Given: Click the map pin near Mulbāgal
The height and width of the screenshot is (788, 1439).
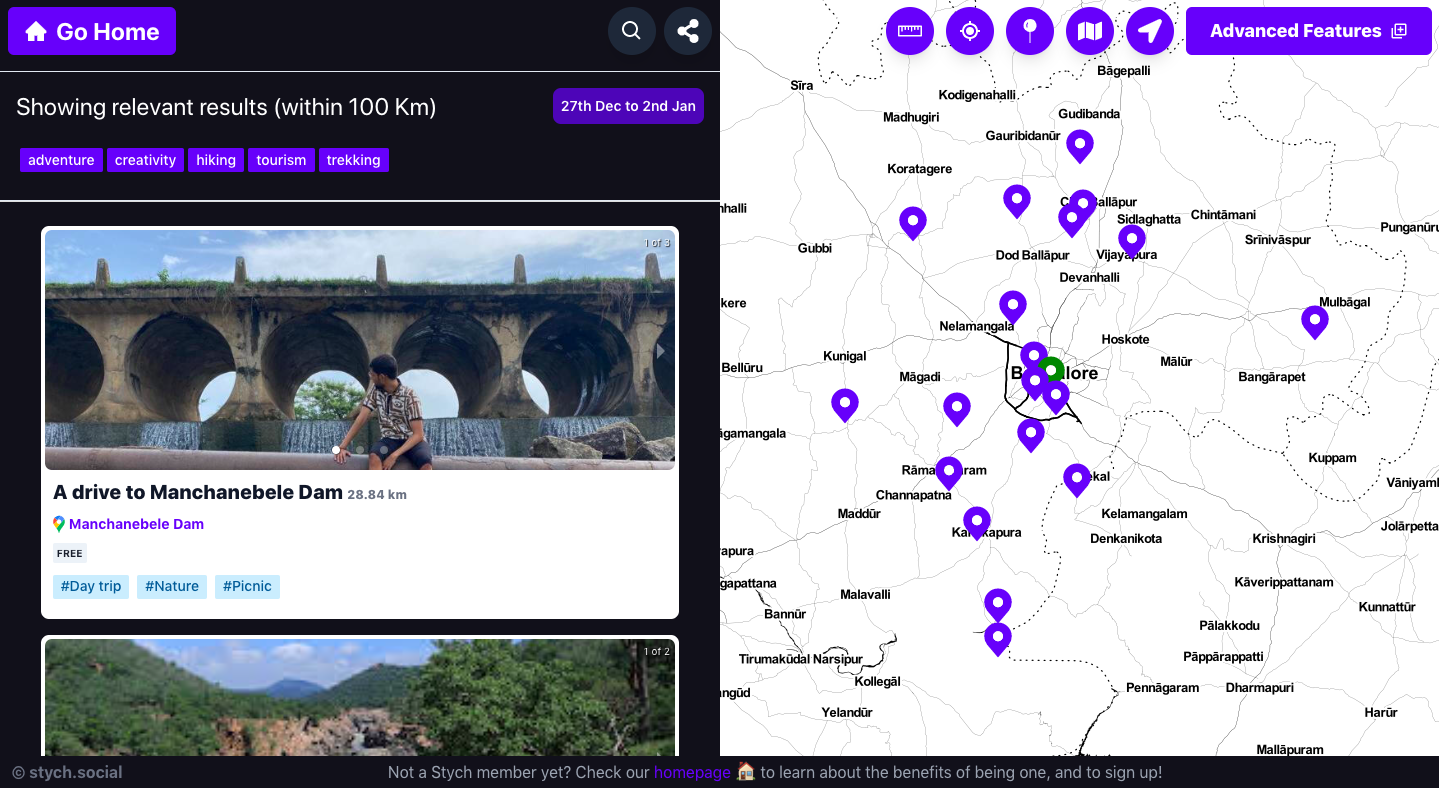Looking at the screenshot, I should click(1315, 322).
